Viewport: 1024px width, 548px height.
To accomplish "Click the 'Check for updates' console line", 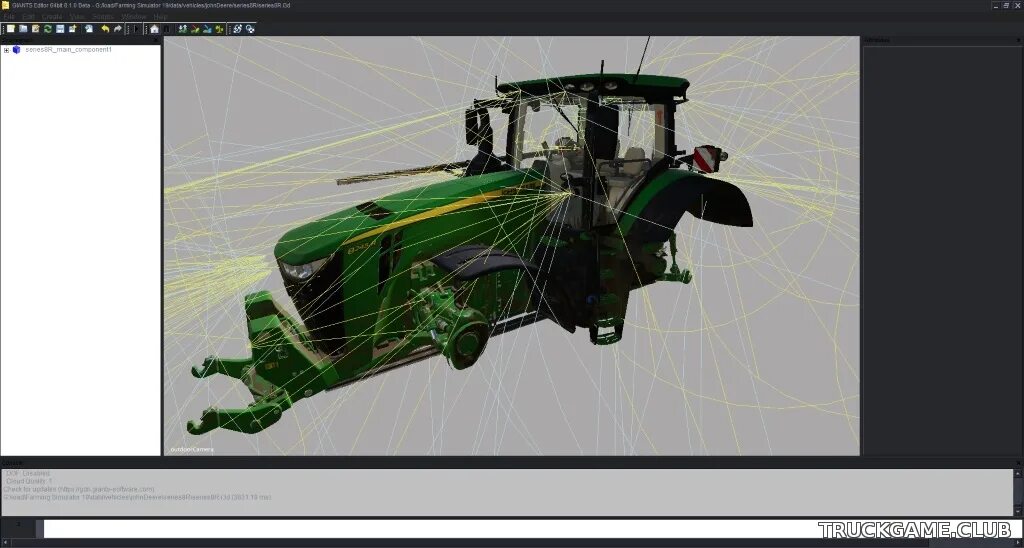I will pyautogui.click(x=79, y=489).
